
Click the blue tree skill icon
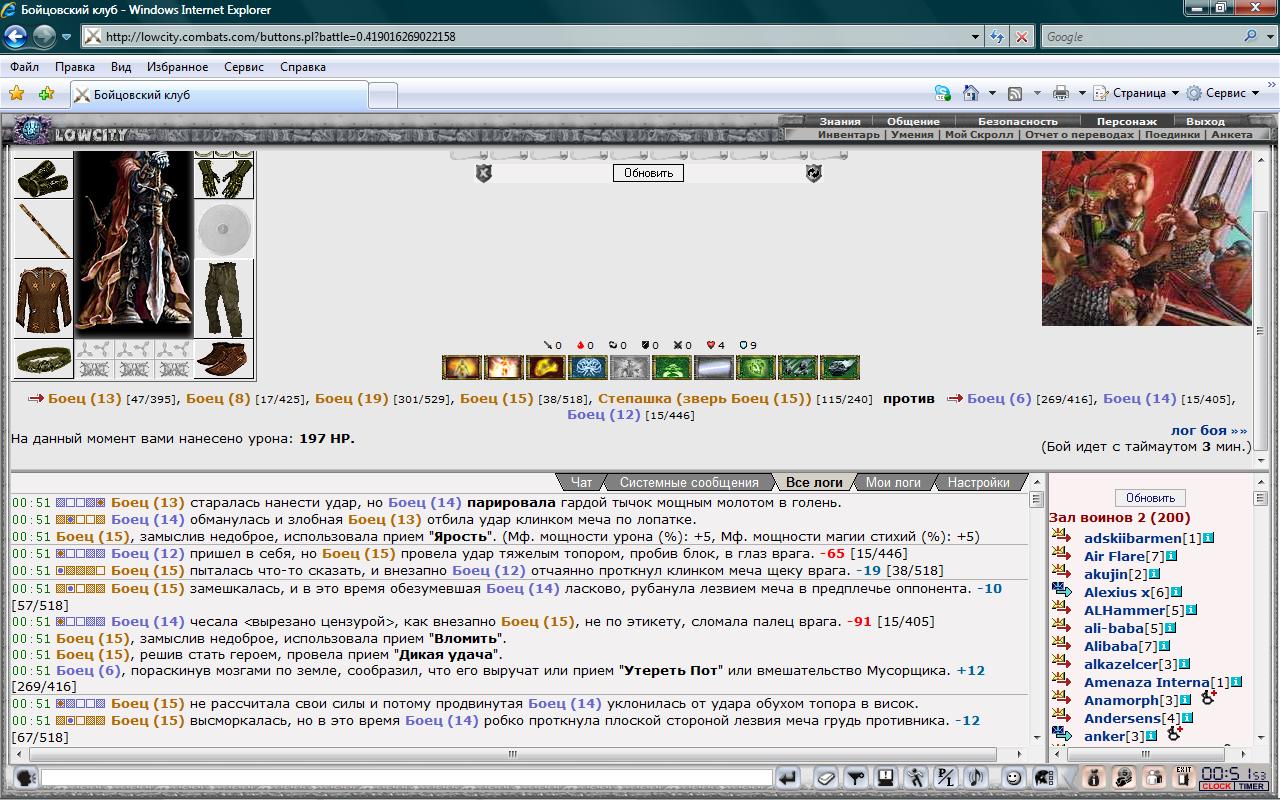[x=587, y=368]
